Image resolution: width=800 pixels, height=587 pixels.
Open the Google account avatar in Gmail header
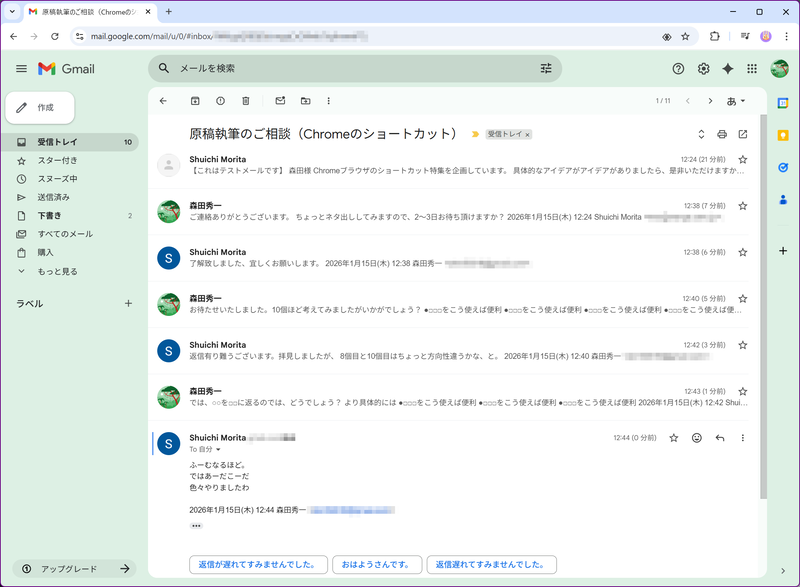point(780,68)
